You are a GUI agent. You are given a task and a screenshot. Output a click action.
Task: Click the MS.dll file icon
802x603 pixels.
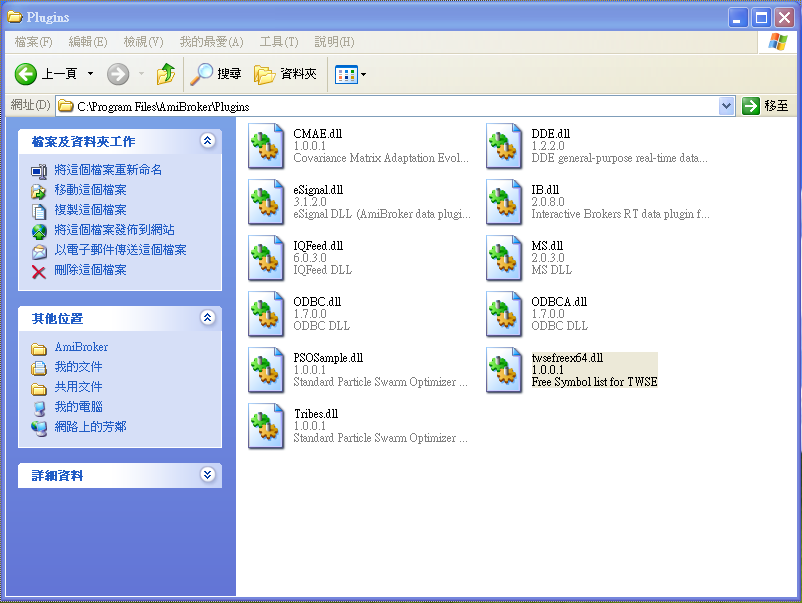tap(504, 258)
